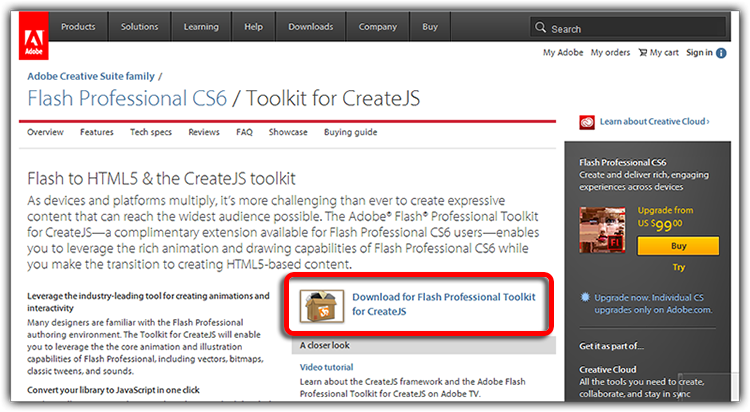
Task: Click the 'A closer look' section header
Action: click(x=424, y=345)
